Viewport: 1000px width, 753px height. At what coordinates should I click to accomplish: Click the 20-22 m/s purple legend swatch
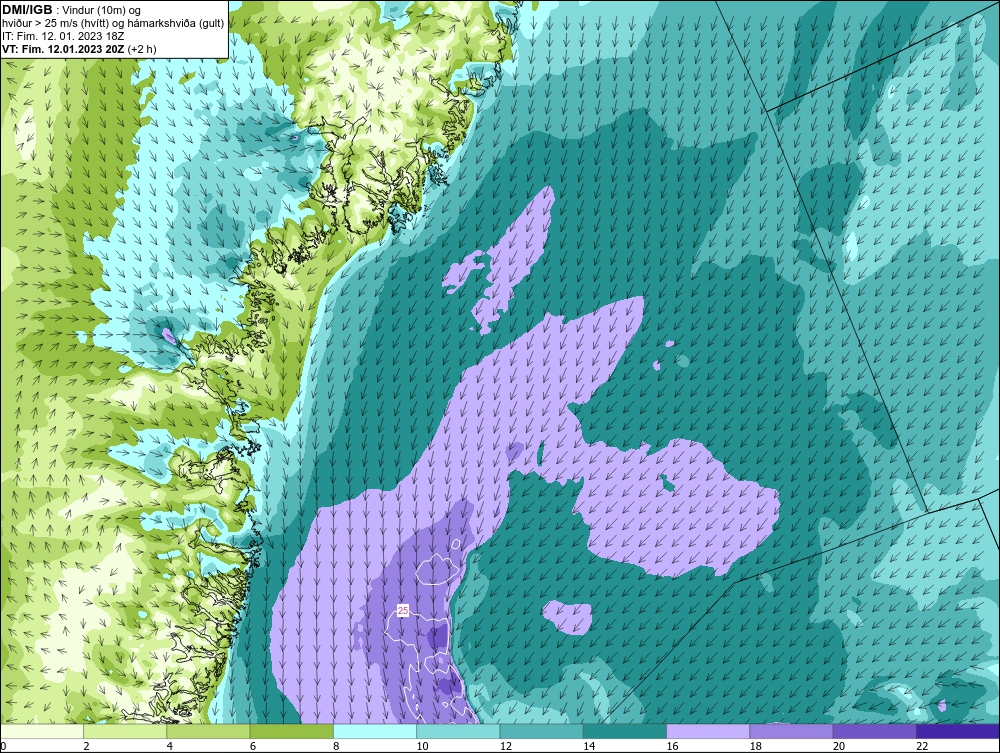point(874,731)
